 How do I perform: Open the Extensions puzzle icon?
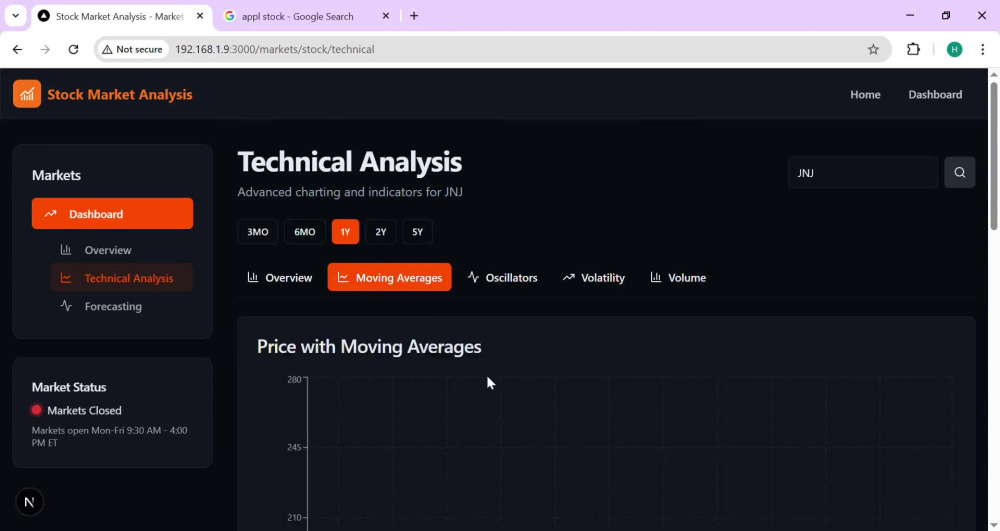[x=913, y=49]
